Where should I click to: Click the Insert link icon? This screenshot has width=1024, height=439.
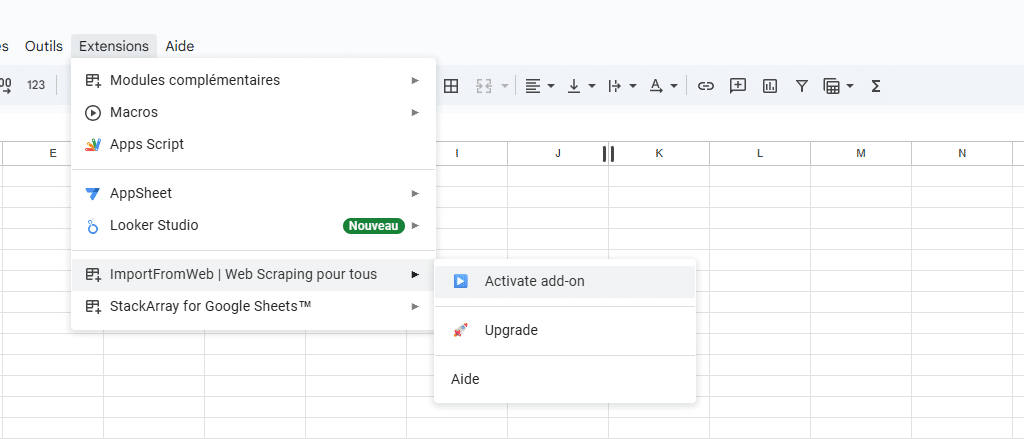[706, 86]
